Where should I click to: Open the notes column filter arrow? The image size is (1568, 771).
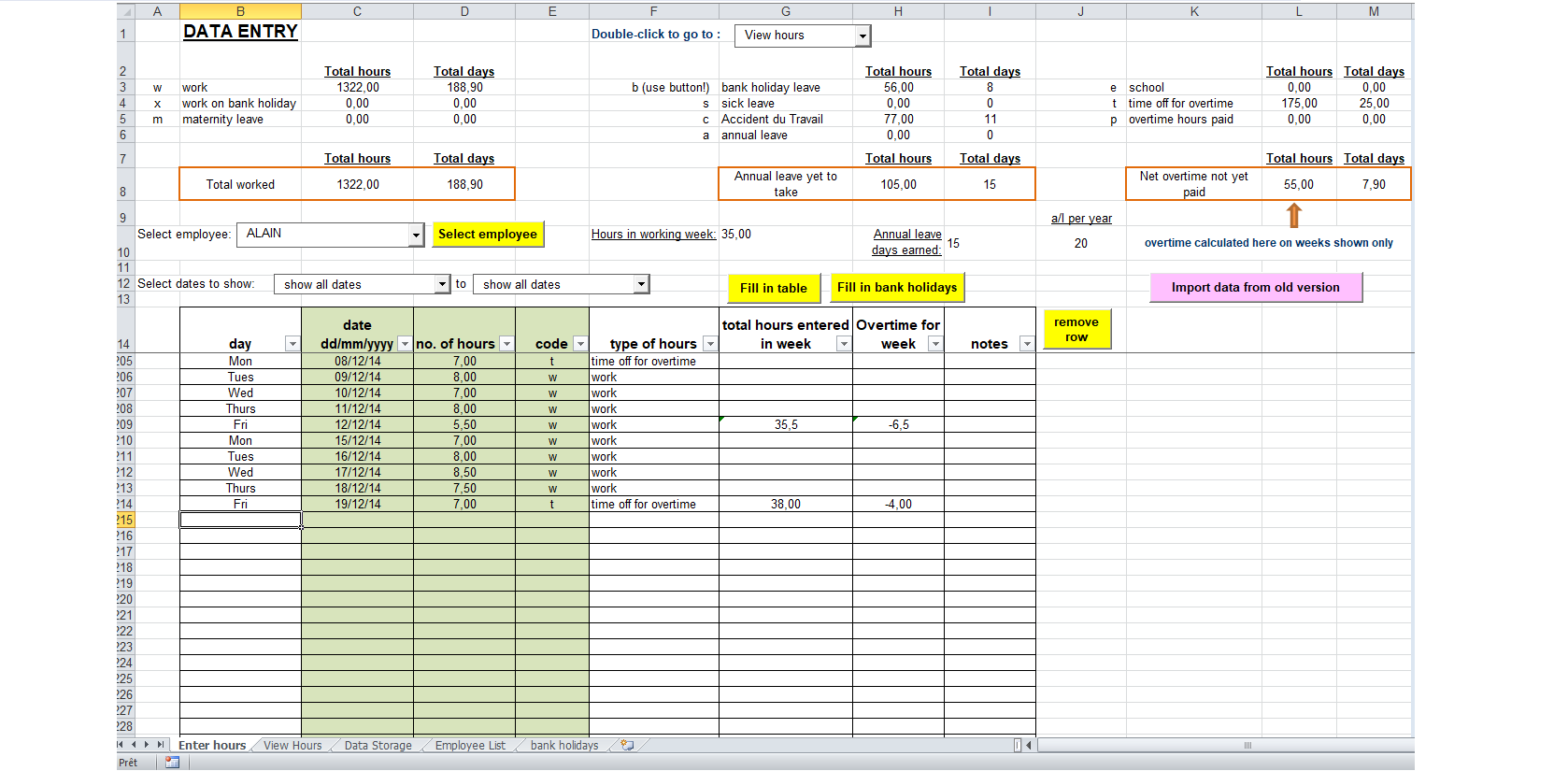1026,344
